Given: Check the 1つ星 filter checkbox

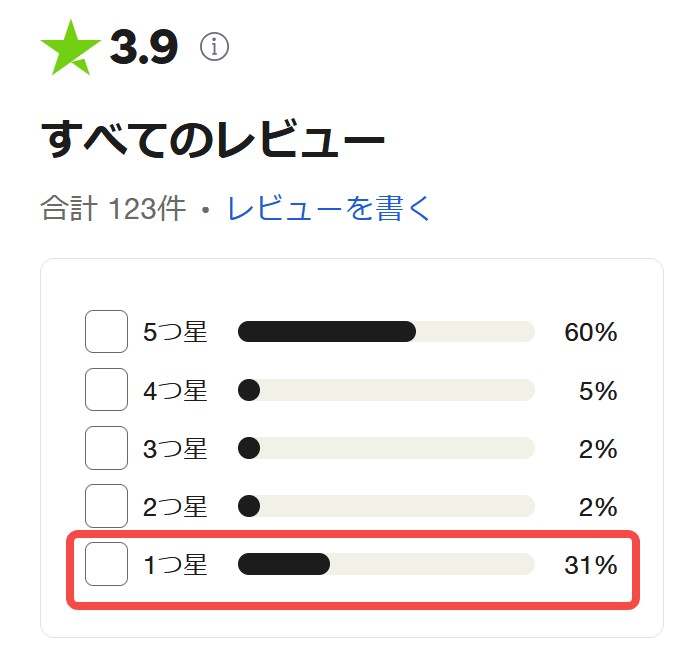Looking at the screenshot, I should [106, 564].
